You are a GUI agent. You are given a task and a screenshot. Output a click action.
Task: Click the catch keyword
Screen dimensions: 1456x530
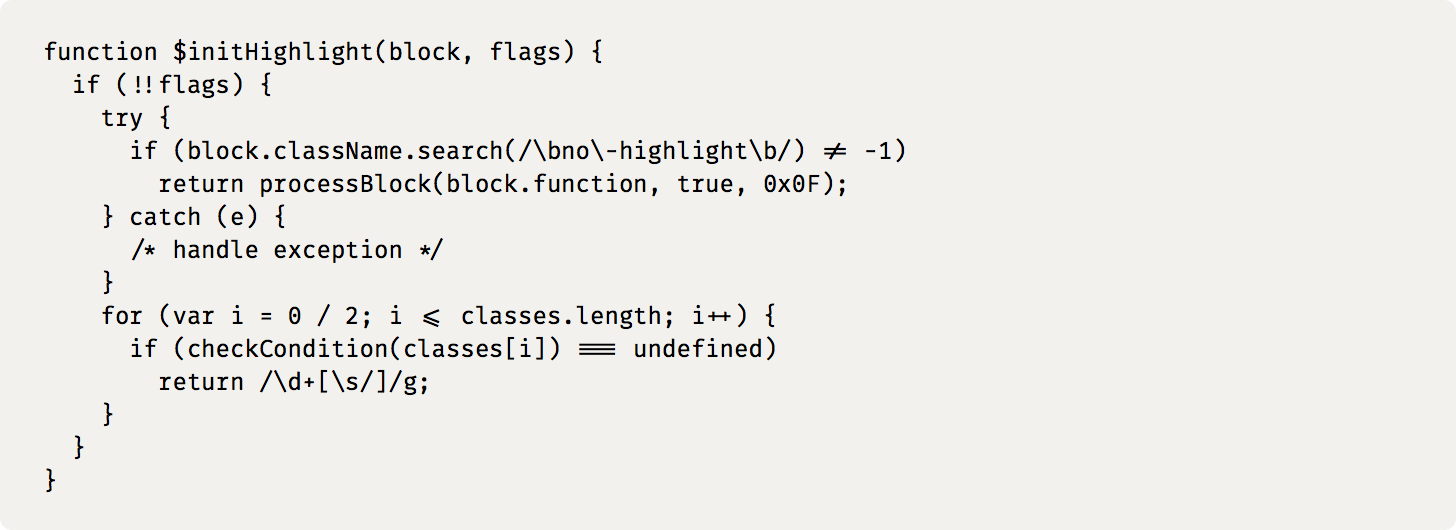(x=165, y=217)
